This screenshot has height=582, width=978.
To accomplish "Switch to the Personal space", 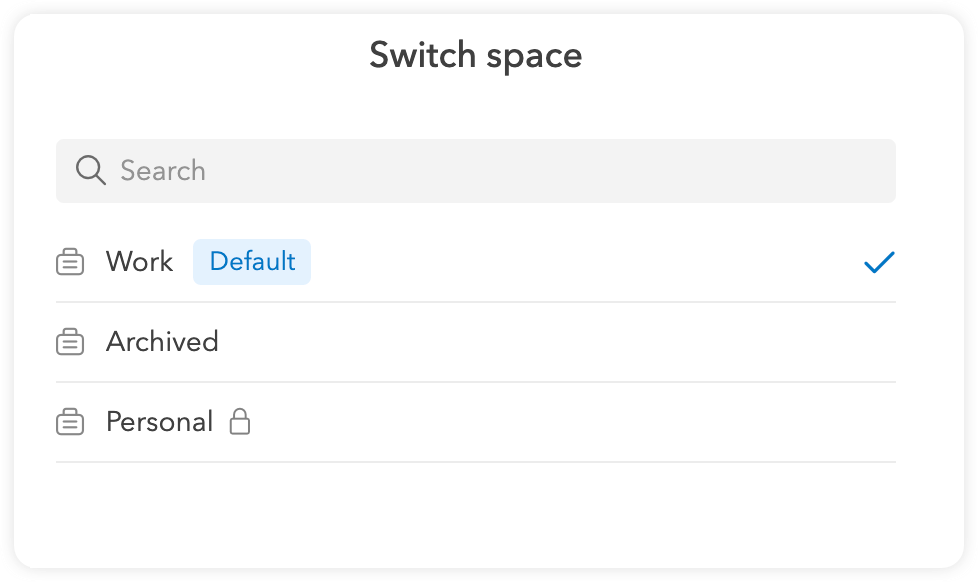I will (159, 422).
